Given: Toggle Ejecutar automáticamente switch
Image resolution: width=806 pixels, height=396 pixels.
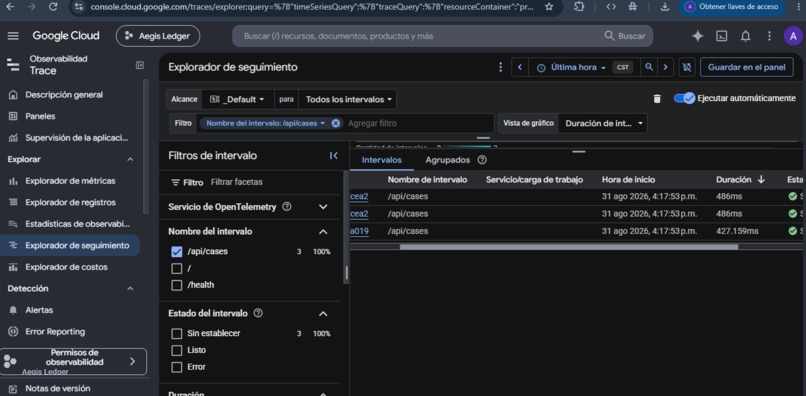Looking at the screenshot, I should [684, 98].
